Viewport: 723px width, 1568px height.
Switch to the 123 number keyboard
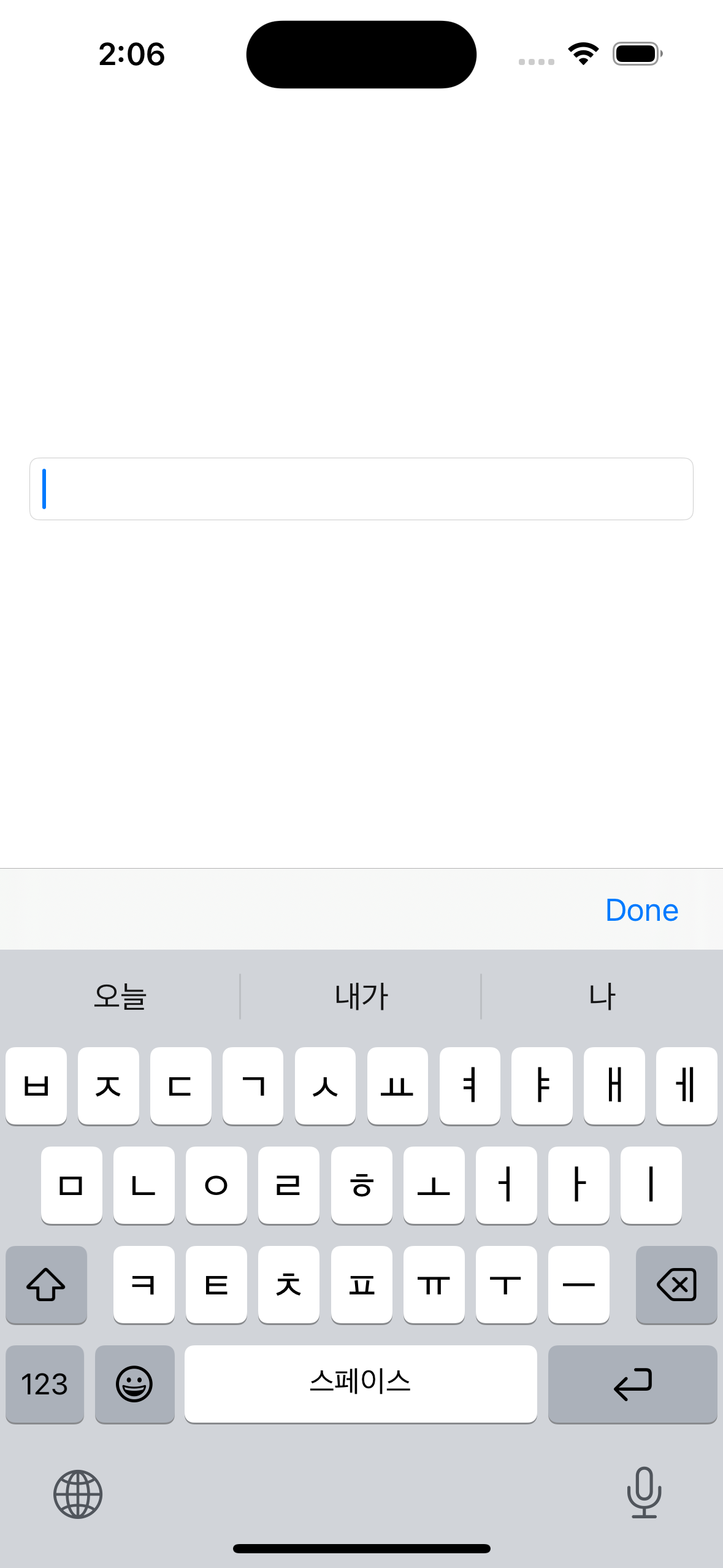[x=45, y=1384]
